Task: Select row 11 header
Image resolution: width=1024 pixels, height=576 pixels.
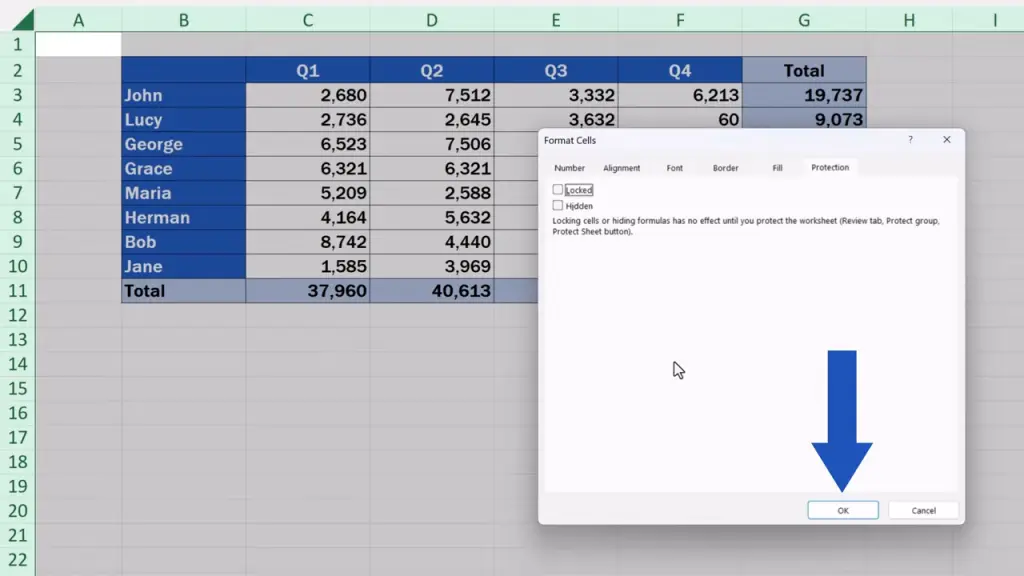Action: point(17,291)
